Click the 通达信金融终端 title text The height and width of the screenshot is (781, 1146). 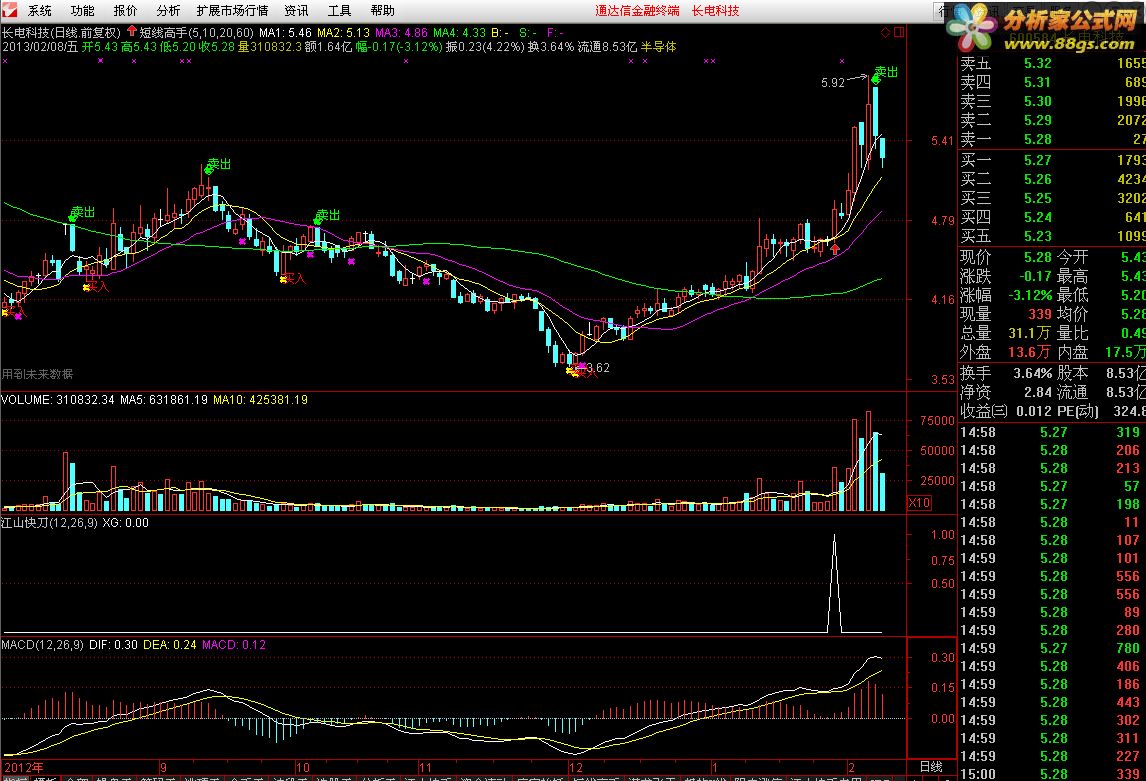637,11
